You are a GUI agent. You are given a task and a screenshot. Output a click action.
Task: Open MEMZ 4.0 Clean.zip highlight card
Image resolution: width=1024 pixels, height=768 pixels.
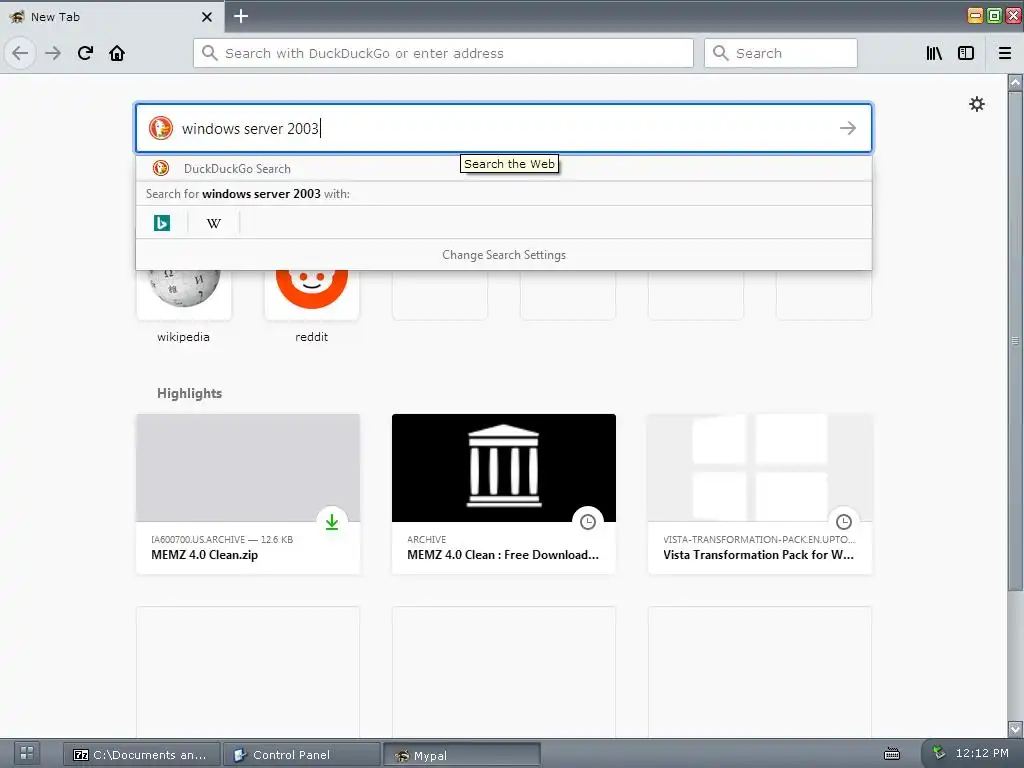point(248,494)
